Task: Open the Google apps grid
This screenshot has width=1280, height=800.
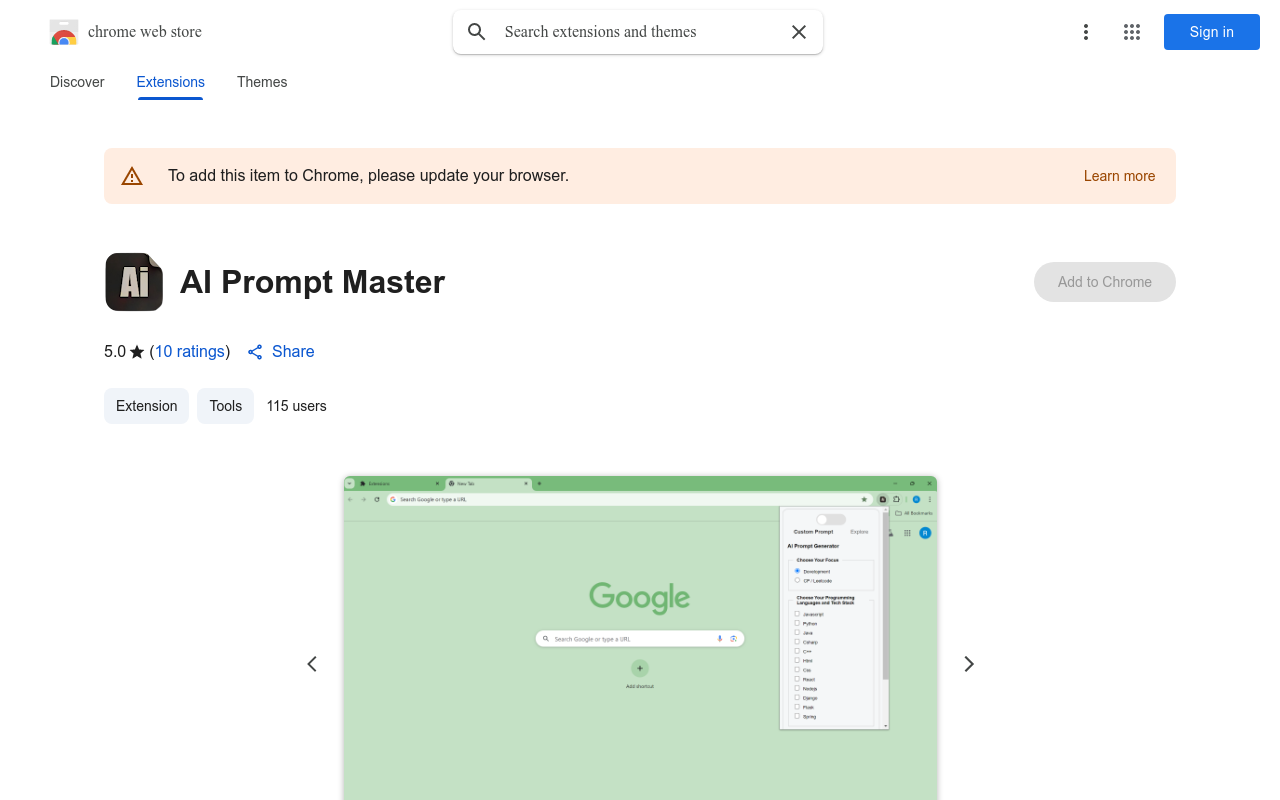Action: point(1132,32)
